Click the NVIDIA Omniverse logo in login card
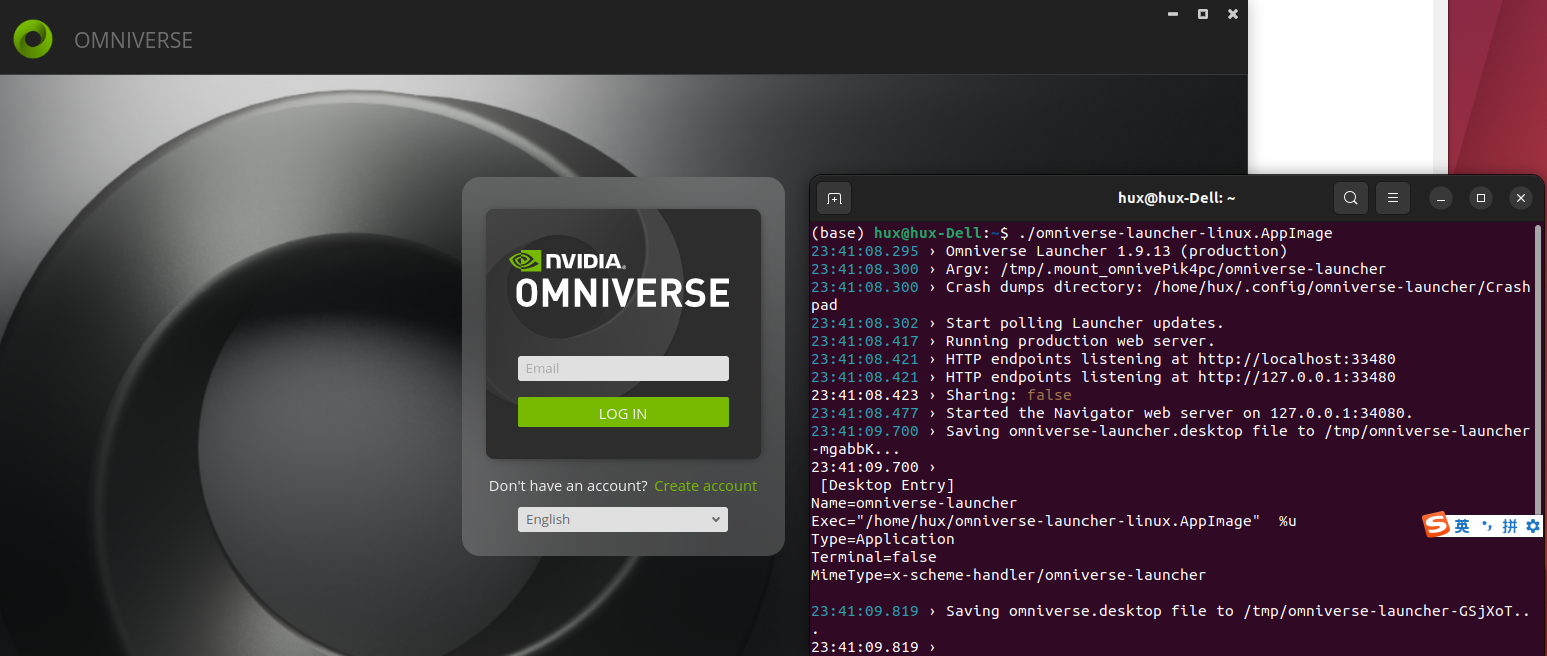 click(620, 279)
